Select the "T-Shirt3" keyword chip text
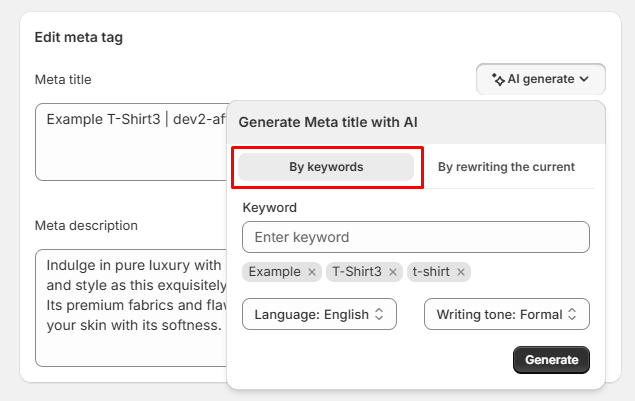 coord(356,272)
